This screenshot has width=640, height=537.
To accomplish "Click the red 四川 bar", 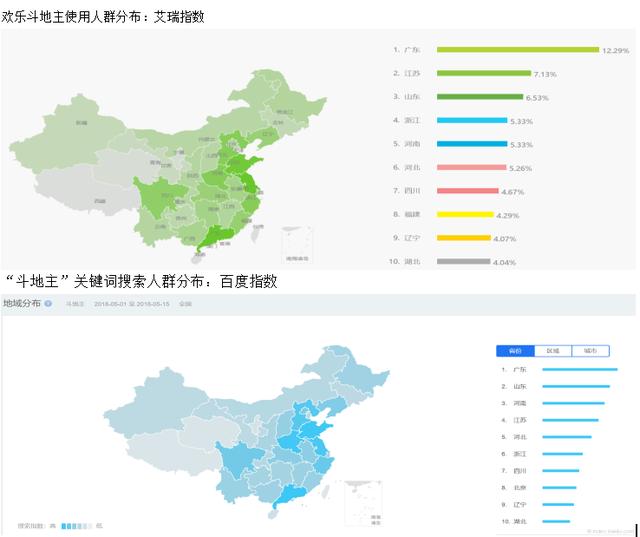I will click(x=468, y=191).
